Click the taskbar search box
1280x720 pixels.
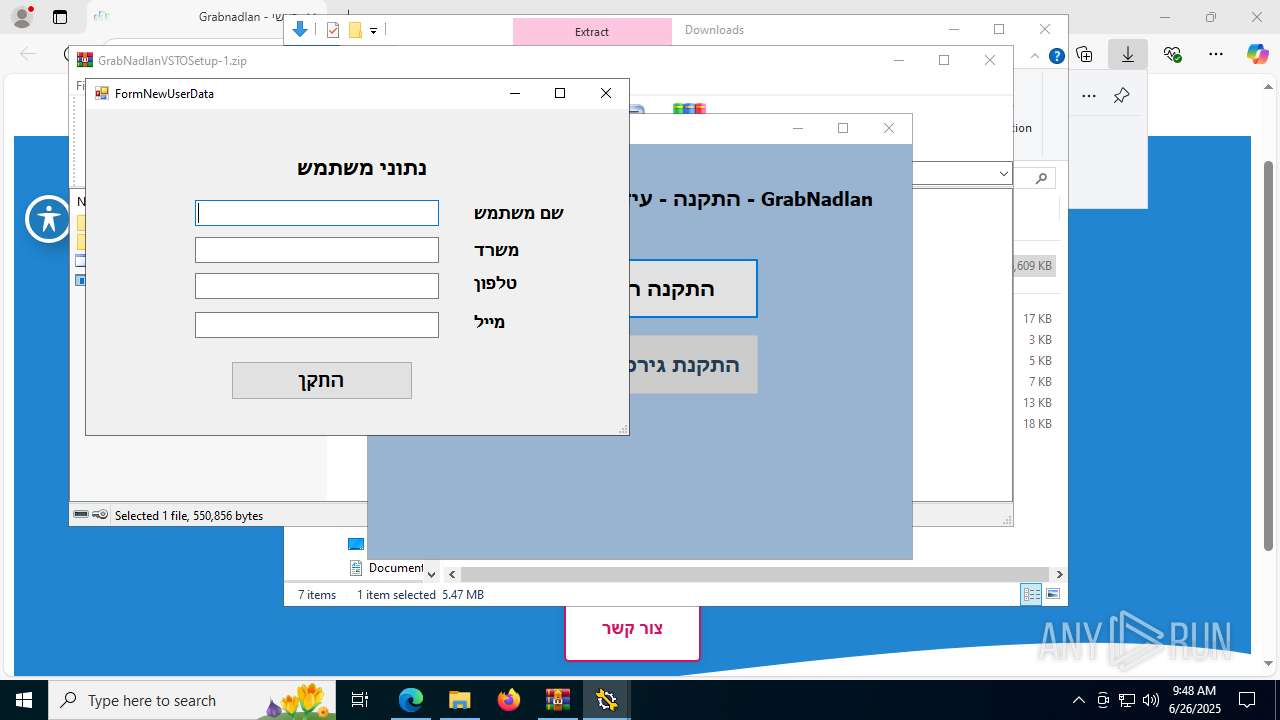(192, 700)
